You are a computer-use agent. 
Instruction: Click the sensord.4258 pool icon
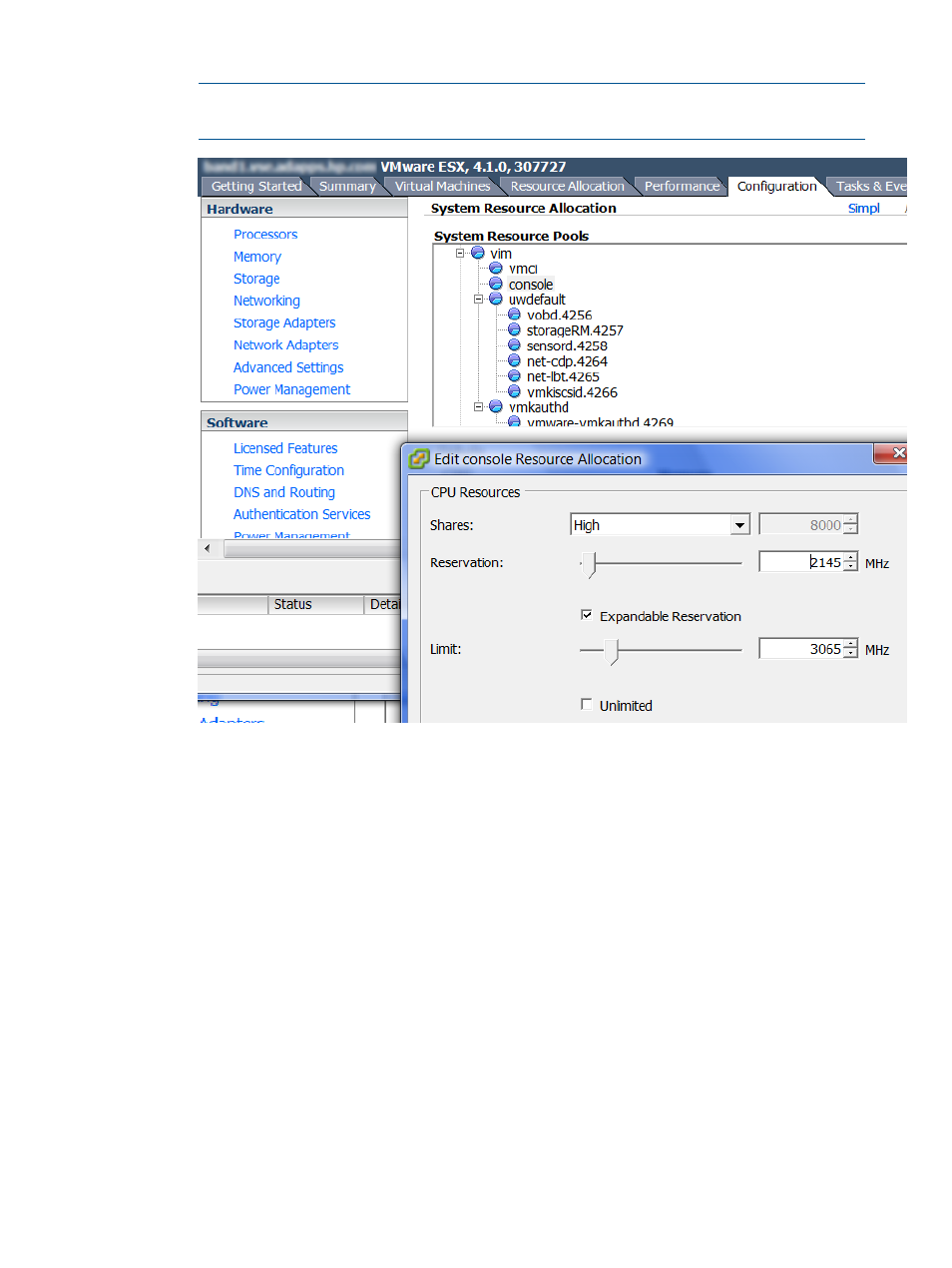point(514,345)
